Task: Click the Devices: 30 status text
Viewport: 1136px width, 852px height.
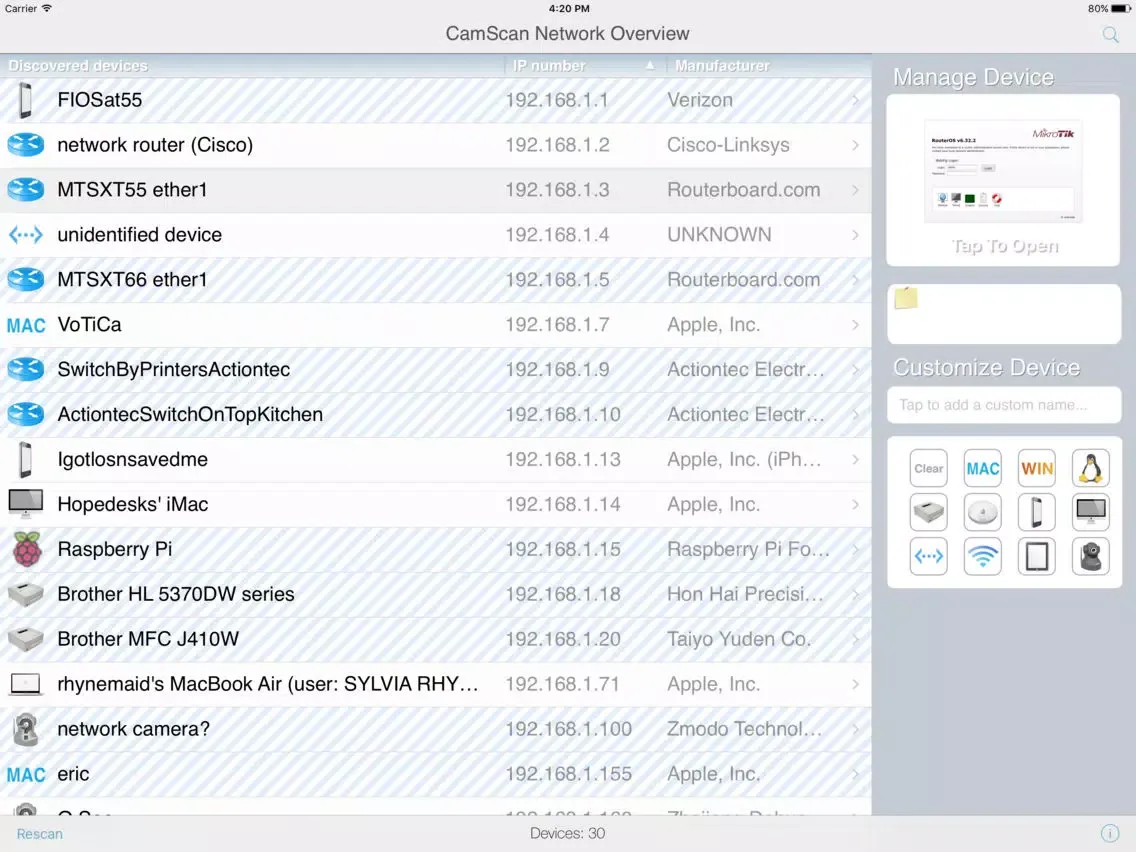Action: [x=567, y=833]
